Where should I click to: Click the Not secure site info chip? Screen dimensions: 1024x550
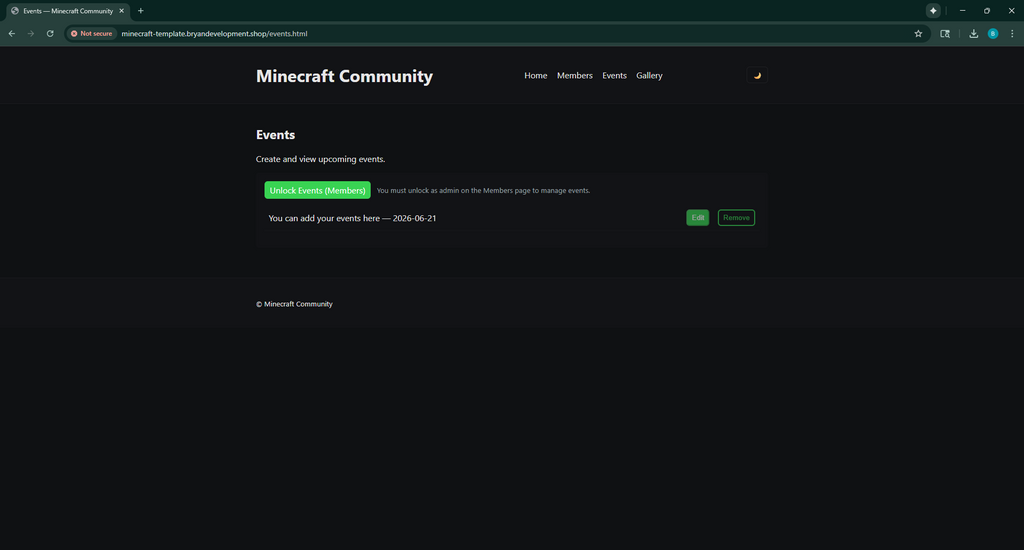tap(92, 33)
